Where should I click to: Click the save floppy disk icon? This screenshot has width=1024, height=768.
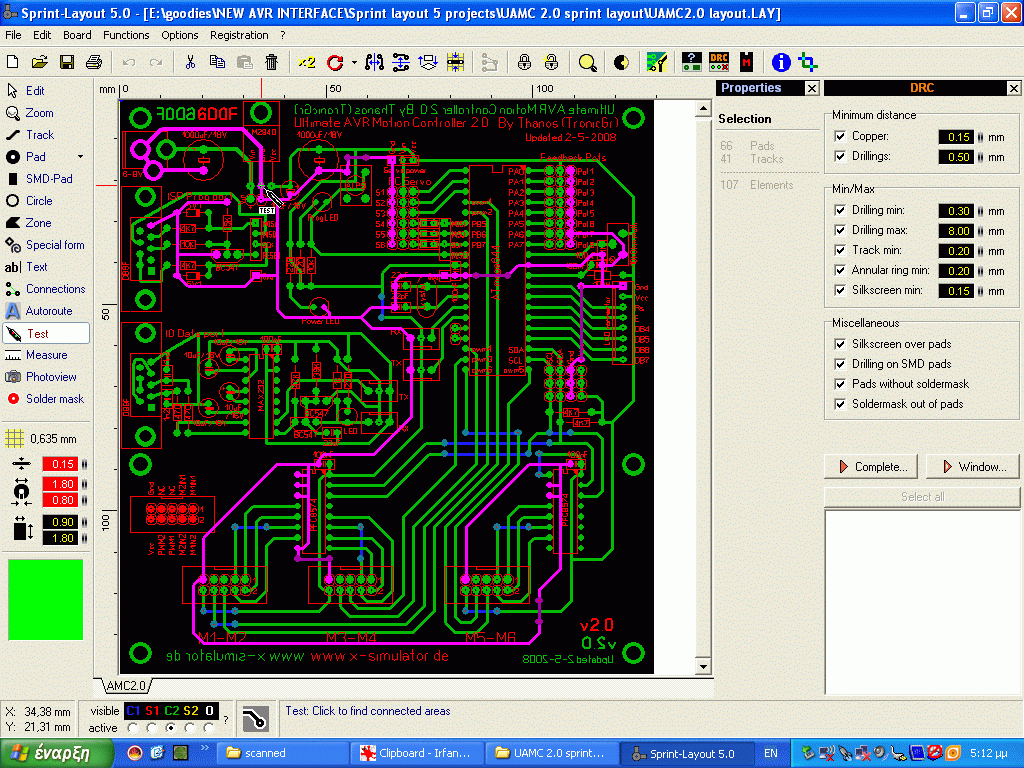coord(67,62)
